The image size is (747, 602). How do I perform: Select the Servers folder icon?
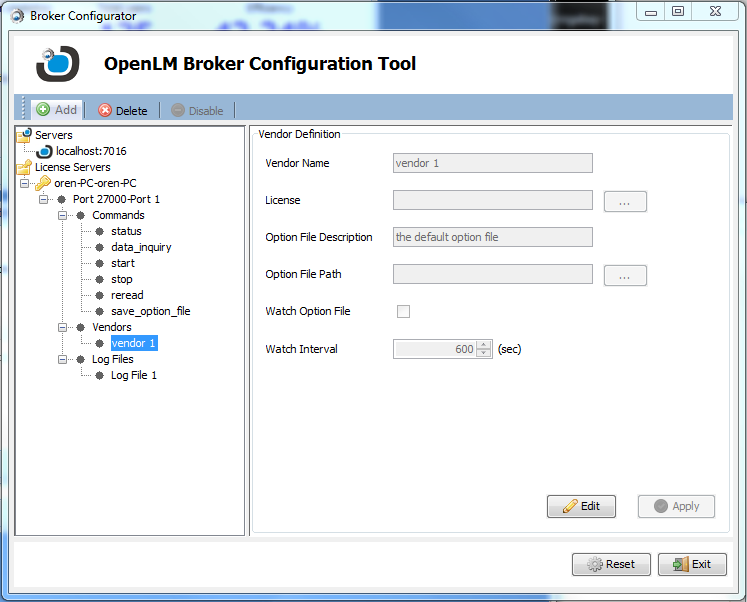24,135
